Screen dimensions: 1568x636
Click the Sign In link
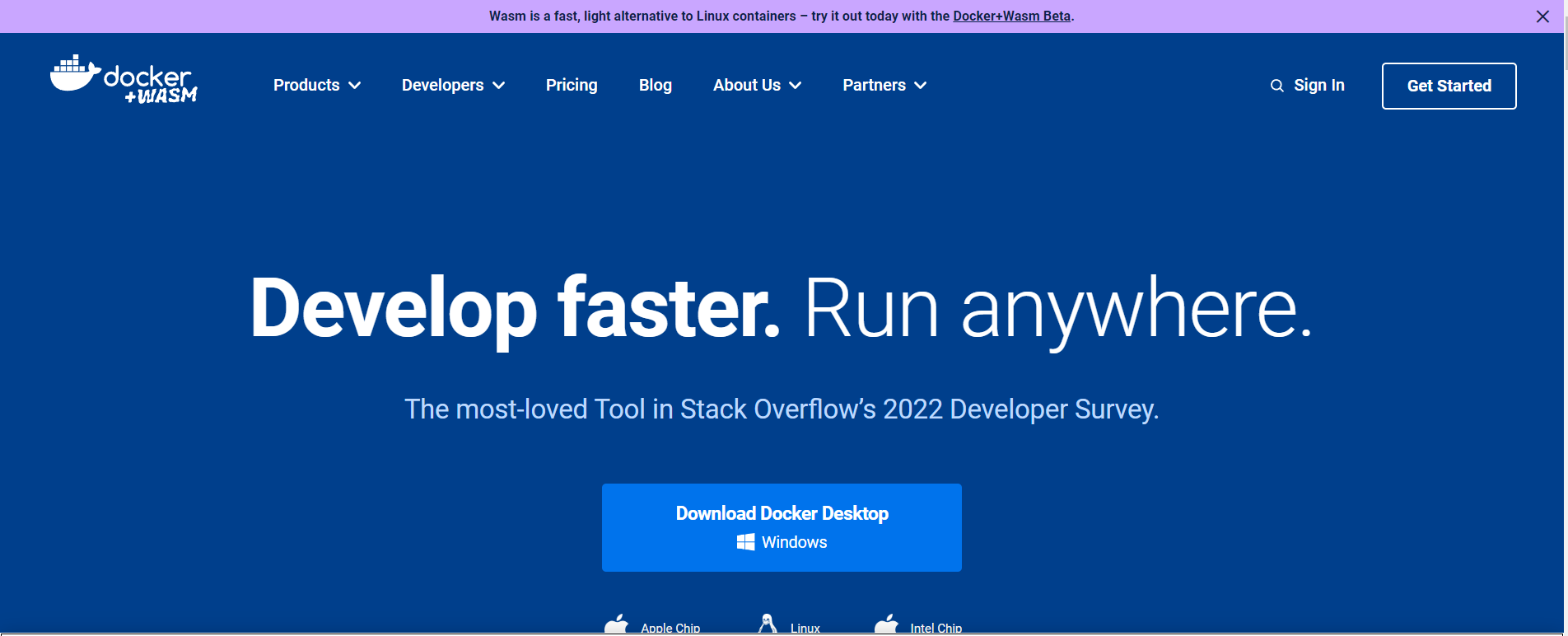pyautogui.click(x=1319, y=86)
